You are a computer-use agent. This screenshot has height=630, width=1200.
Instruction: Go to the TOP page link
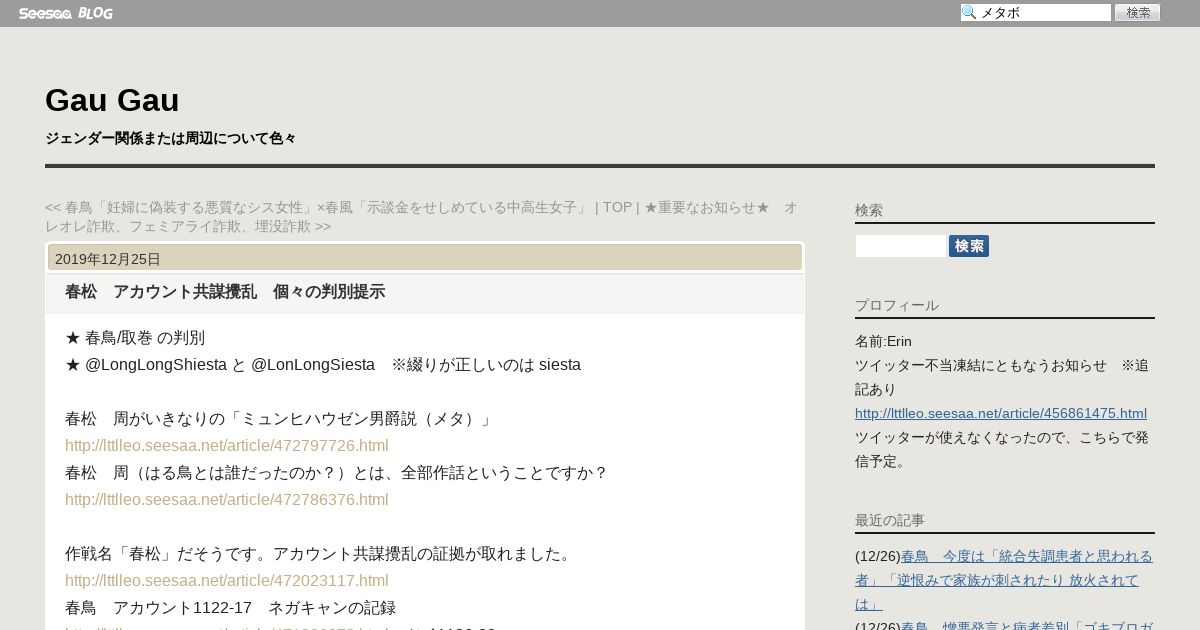click(x=617, y=207)
